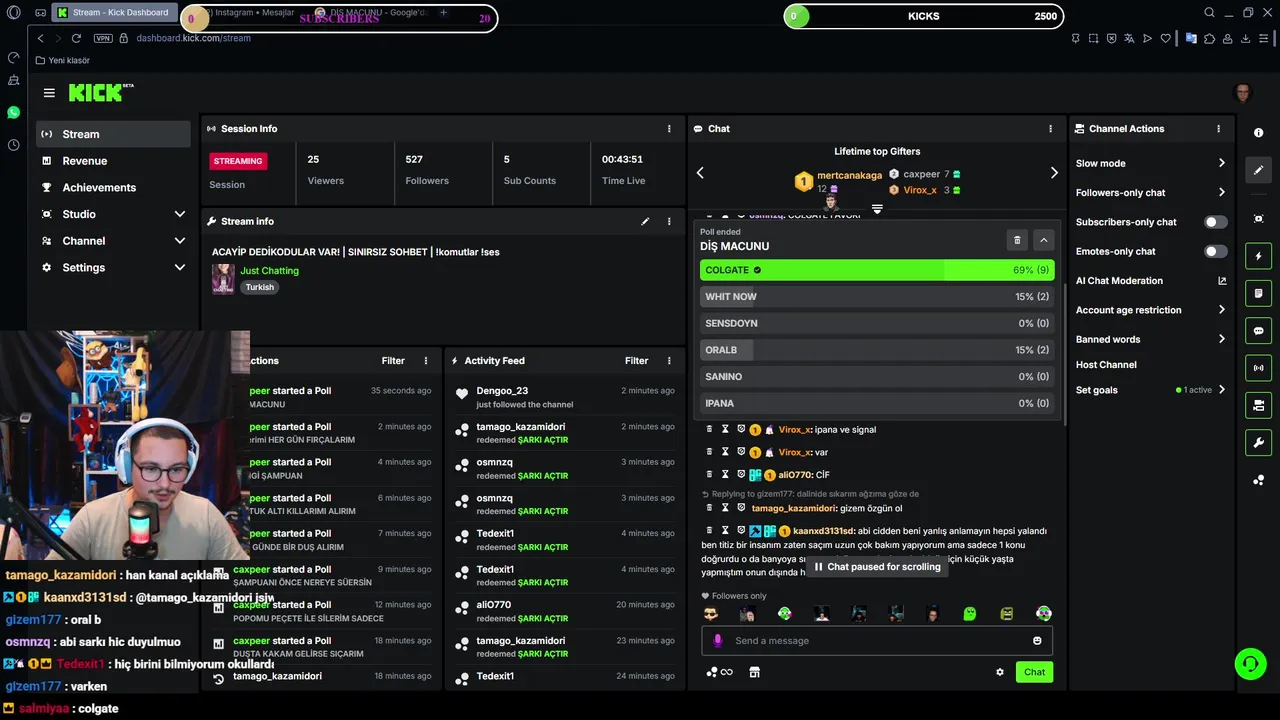Click the wrench tools icon in right rail
This screenshot has width=1280, height=720.
point(1258,443)
